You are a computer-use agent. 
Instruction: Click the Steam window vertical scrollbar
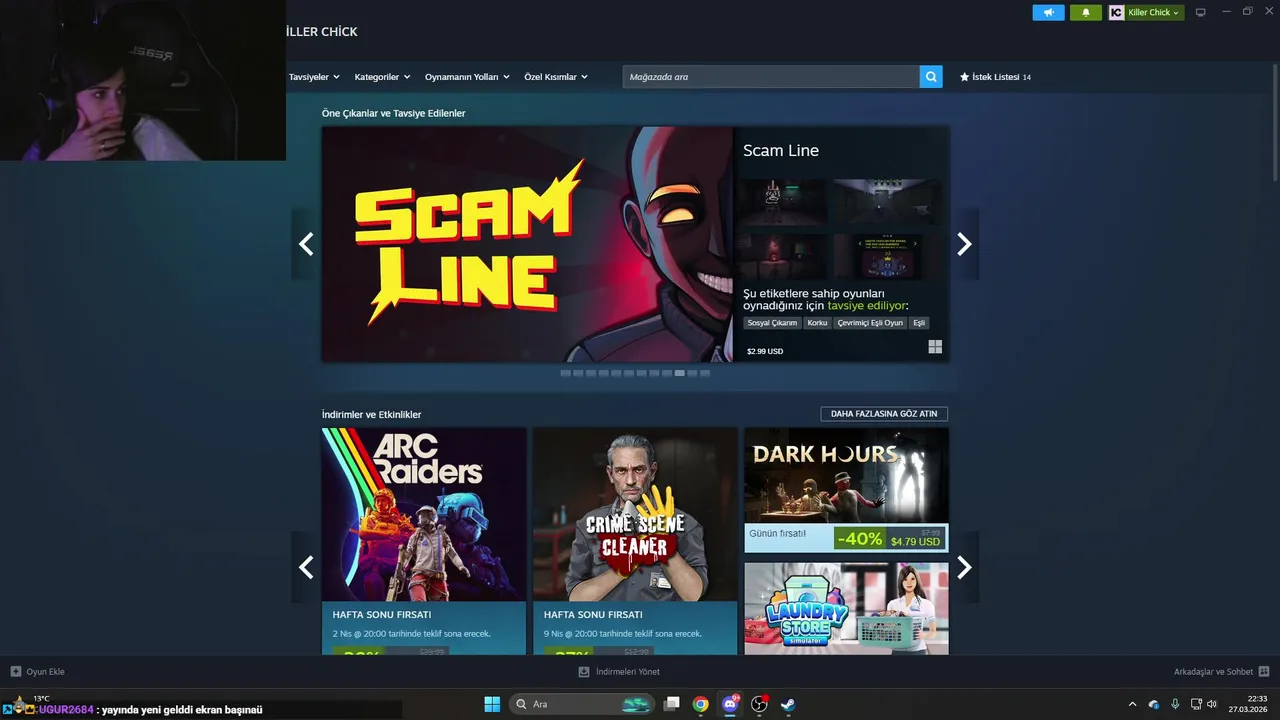click(1274, 120)
